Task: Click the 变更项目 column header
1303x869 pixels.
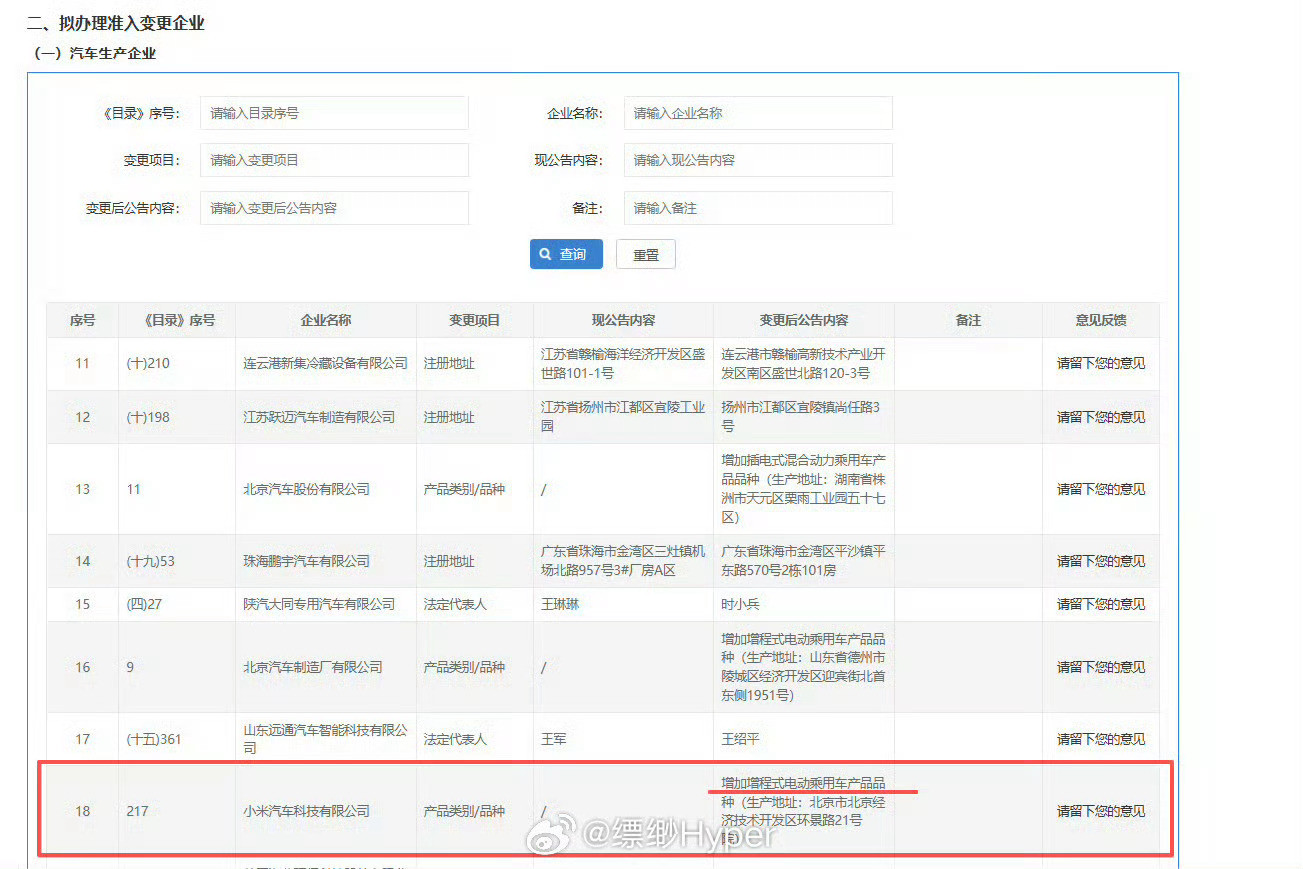Action: click(475, 320)
